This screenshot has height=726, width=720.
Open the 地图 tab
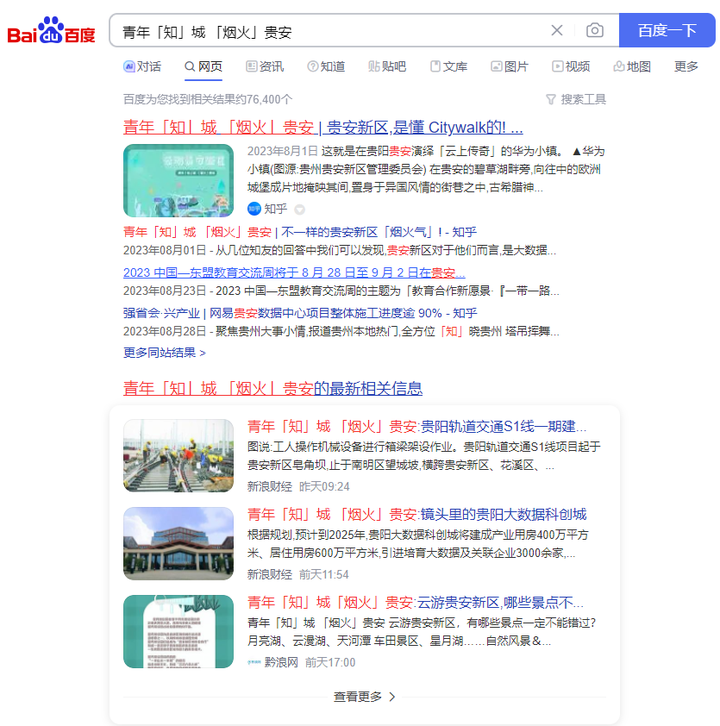tap(632, 67)
